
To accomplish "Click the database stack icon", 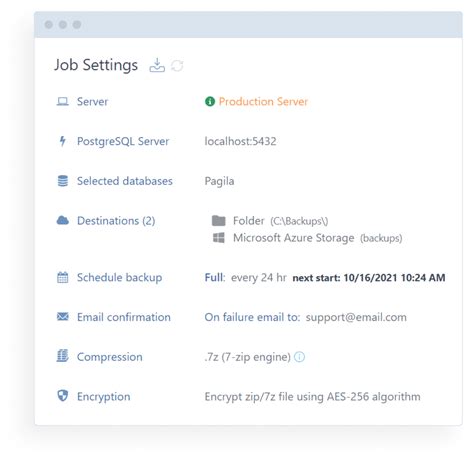I will click(x=63, y=181).
